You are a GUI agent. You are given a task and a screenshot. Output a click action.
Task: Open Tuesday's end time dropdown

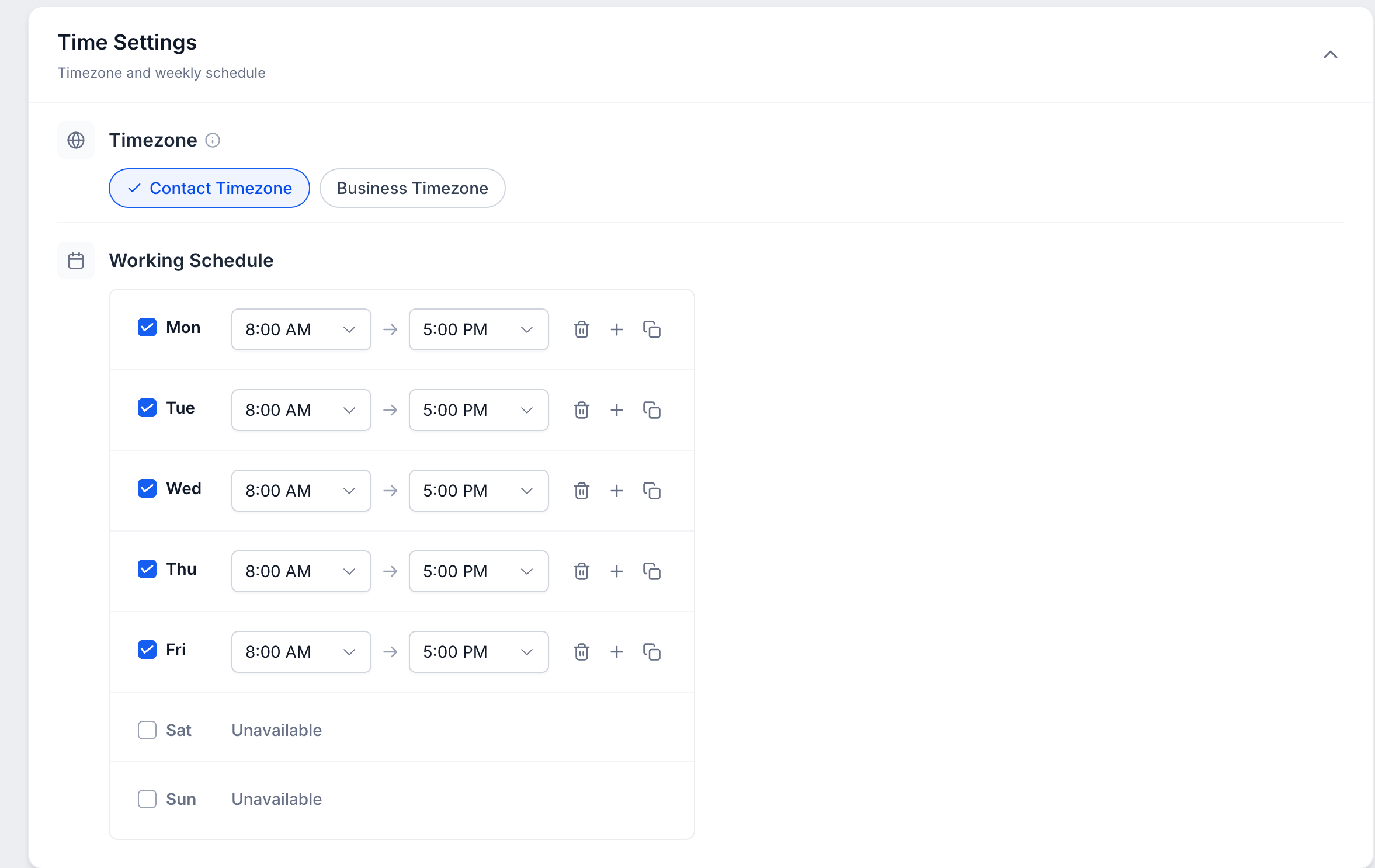[479, 410]
